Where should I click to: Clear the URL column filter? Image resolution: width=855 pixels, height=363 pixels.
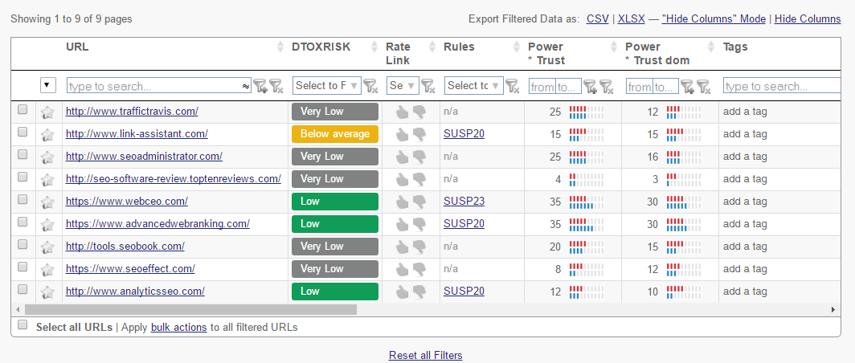pos(276,86)
